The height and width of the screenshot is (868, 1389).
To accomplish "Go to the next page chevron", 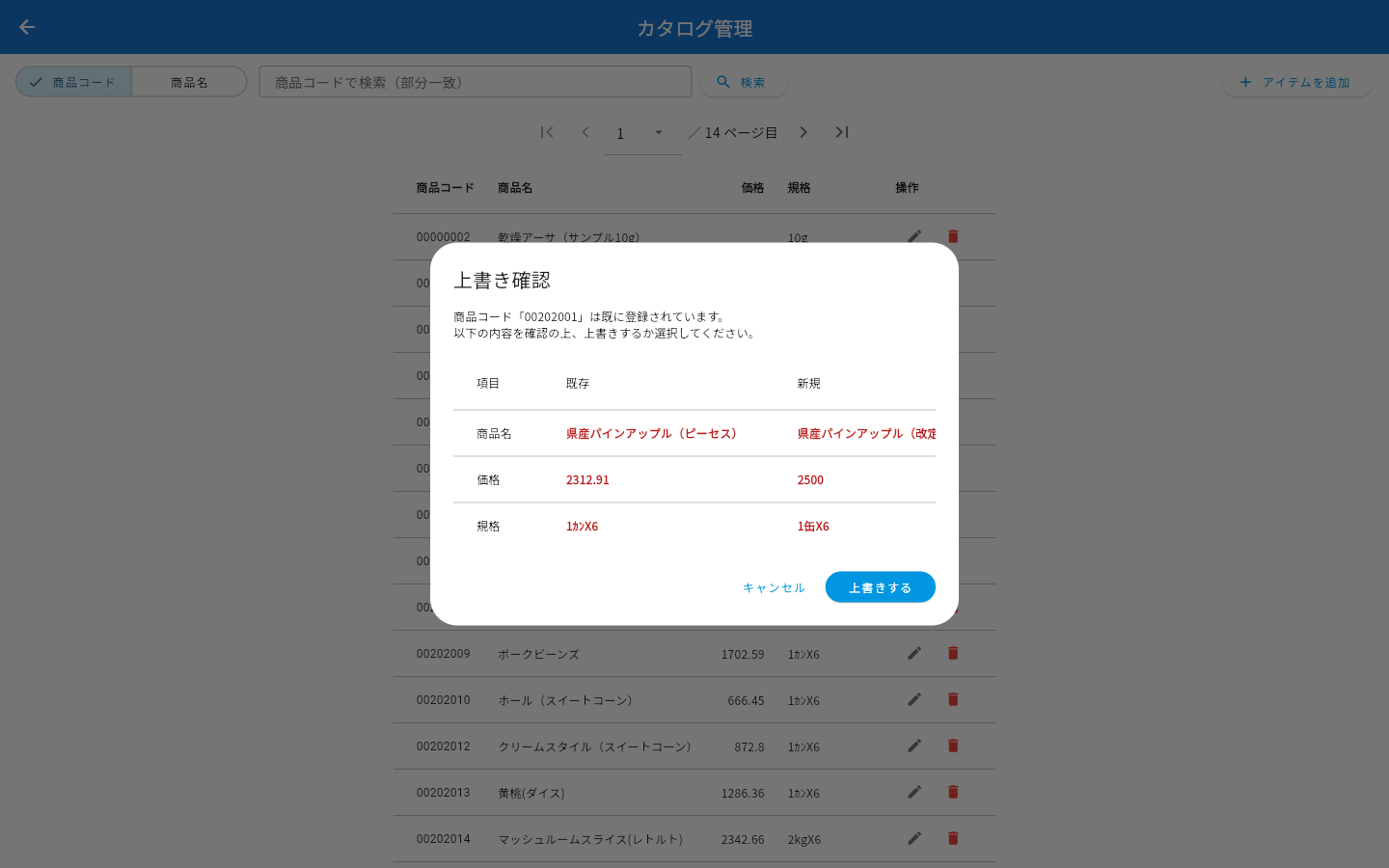I will [803, 132].
